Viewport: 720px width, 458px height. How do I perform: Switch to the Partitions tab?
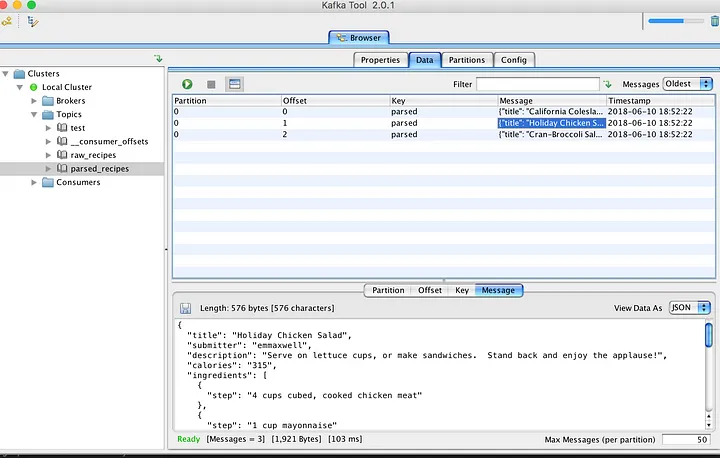467,60
